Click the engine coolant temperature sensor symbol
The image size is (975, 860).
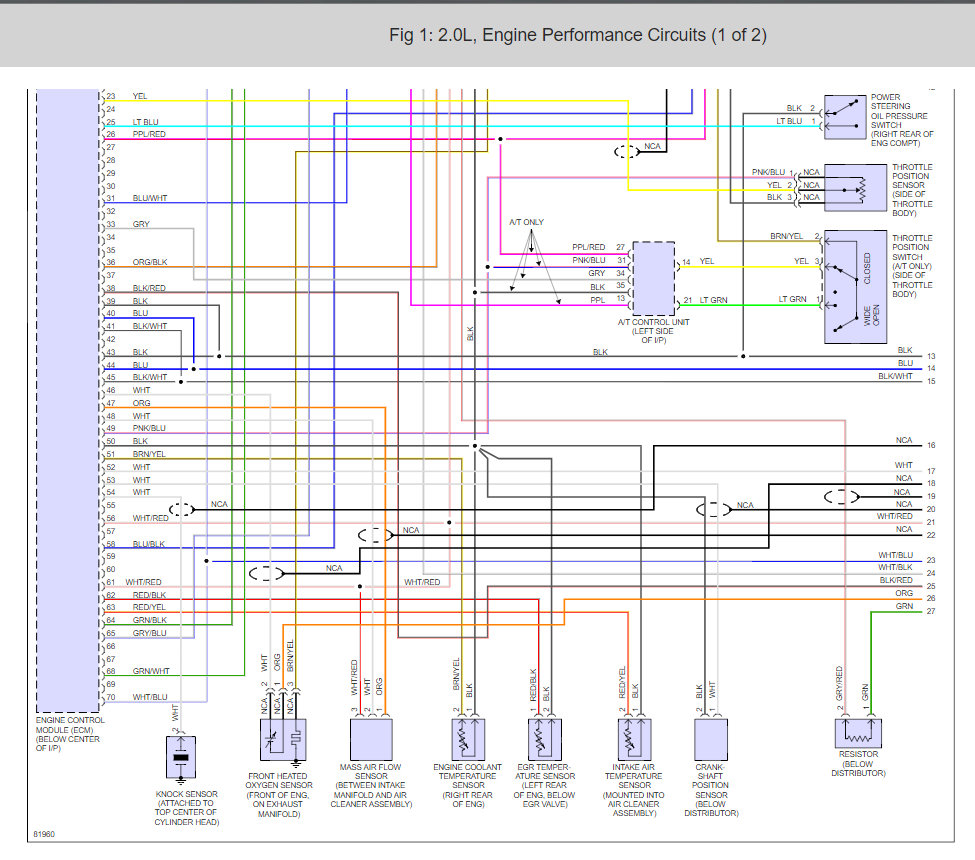pos(468,739)
